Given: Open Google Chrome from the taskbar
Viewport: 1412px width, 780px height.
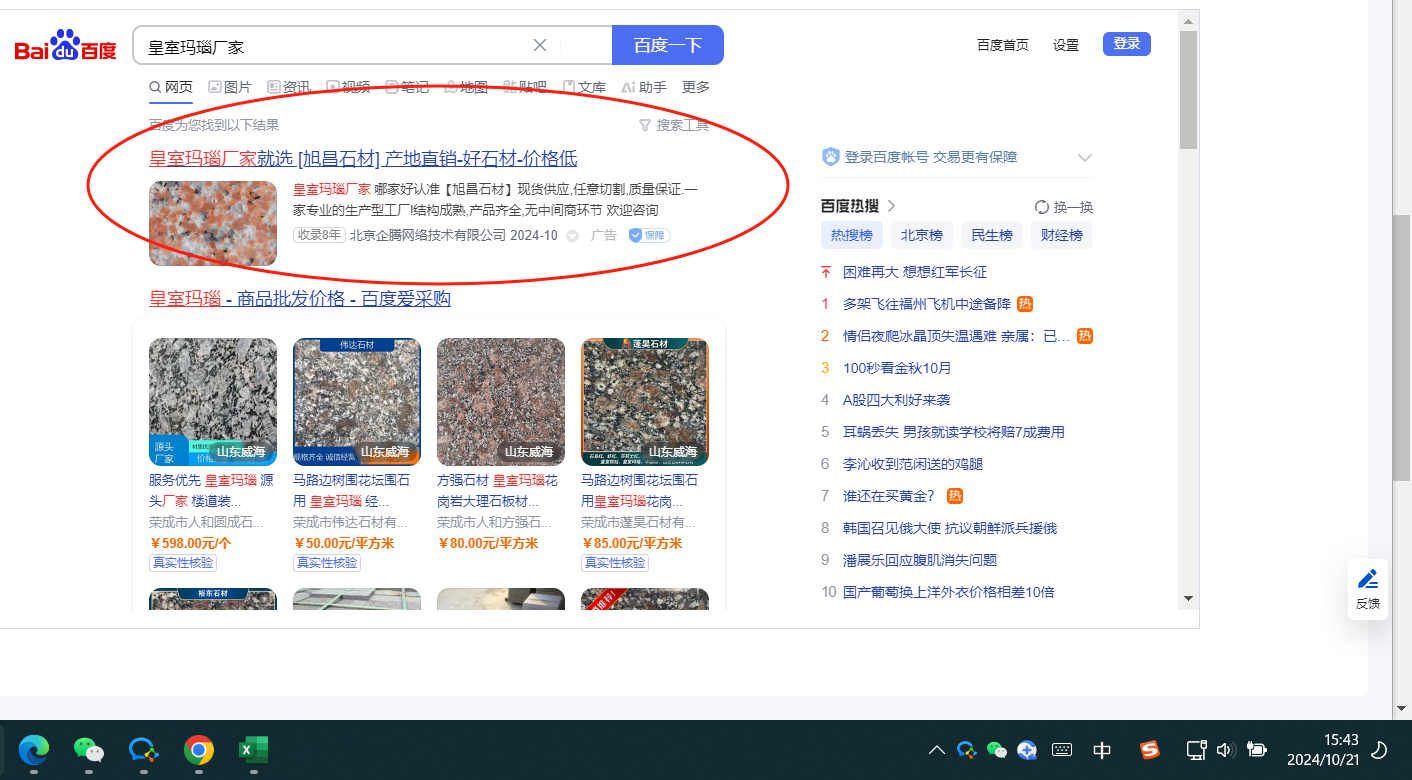Looking at the screenshot, I should (x=199, y=750).
